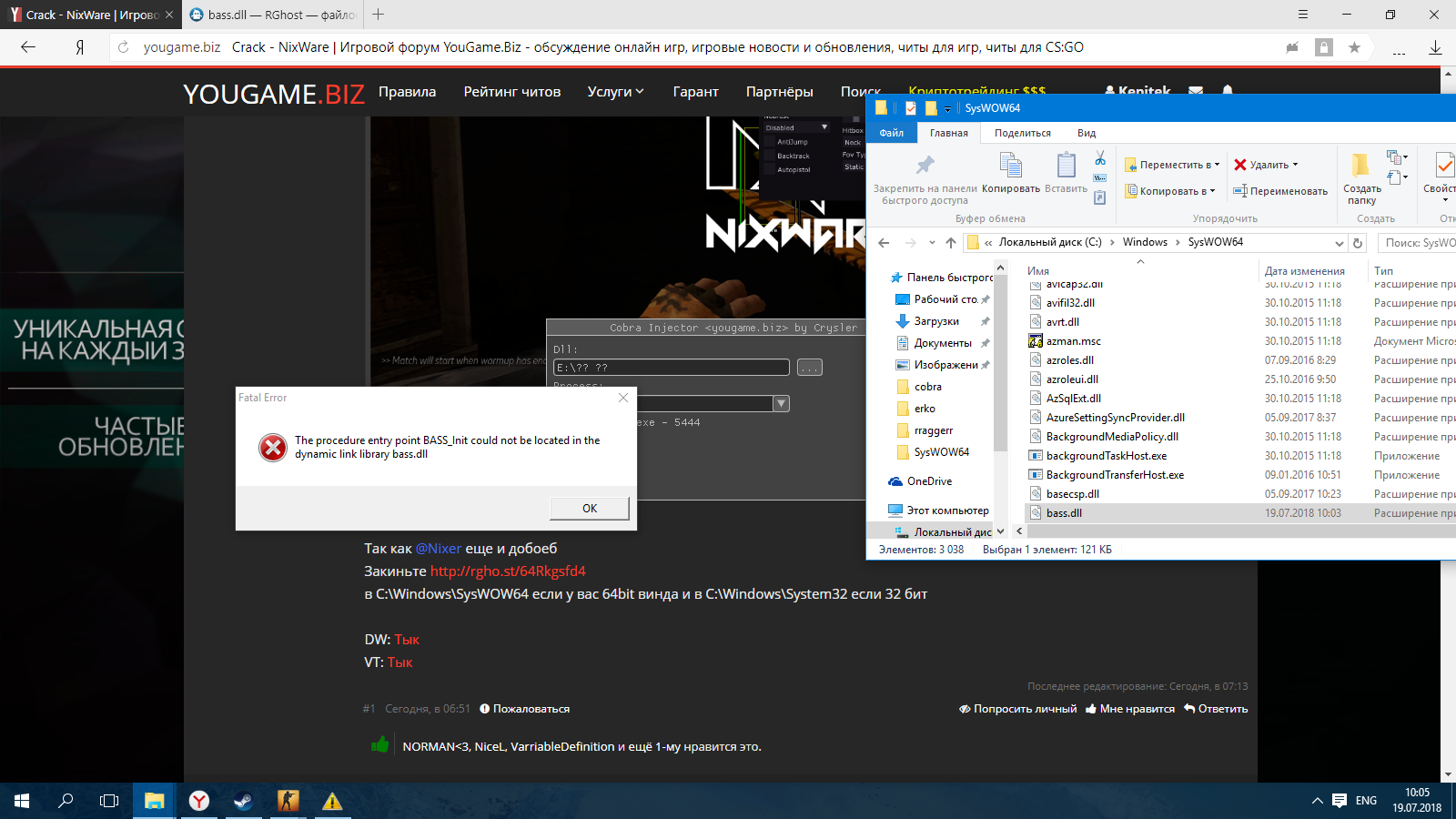Switch to the Вид ribbon tab
This screenshot has width=1456, height=819.
pyautogui.click(x=1086, y=133)
